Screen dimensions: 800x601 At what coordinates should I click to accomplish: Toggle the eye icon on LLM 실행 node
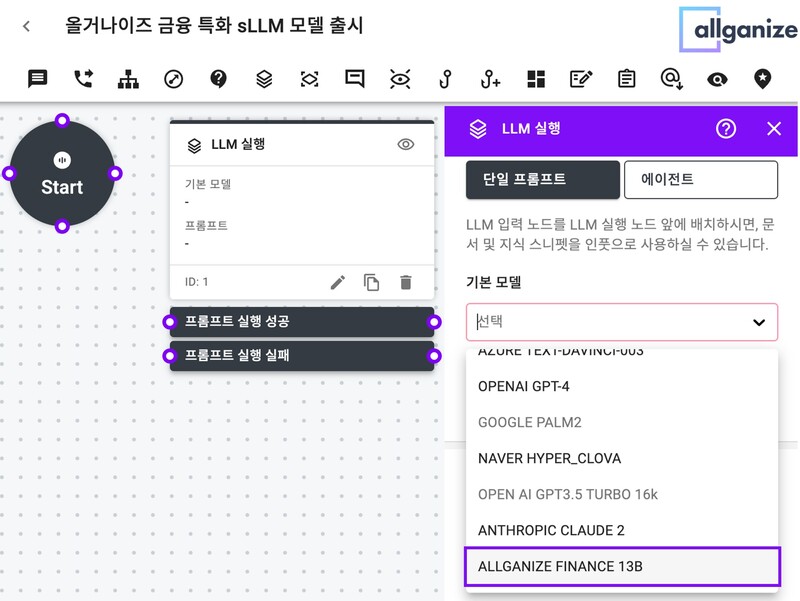(405, 145)
